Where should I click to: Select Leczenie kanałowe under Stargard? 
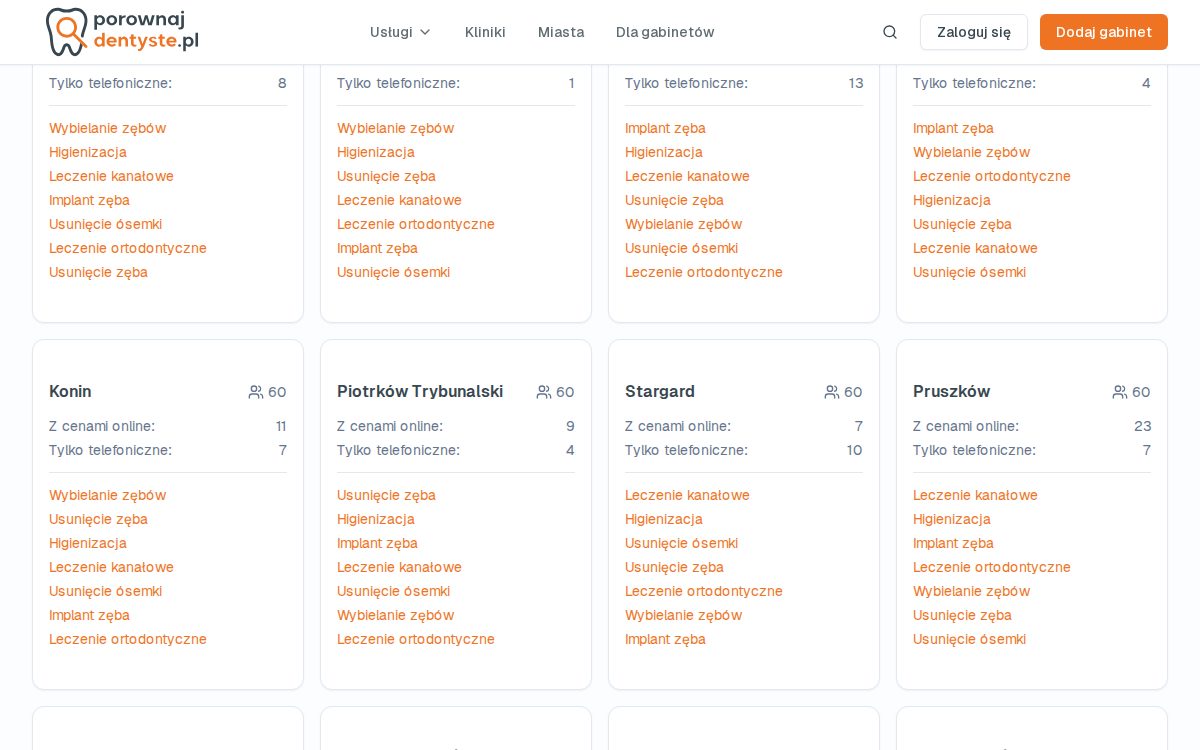pyautogui.click(x=687, y=495)
